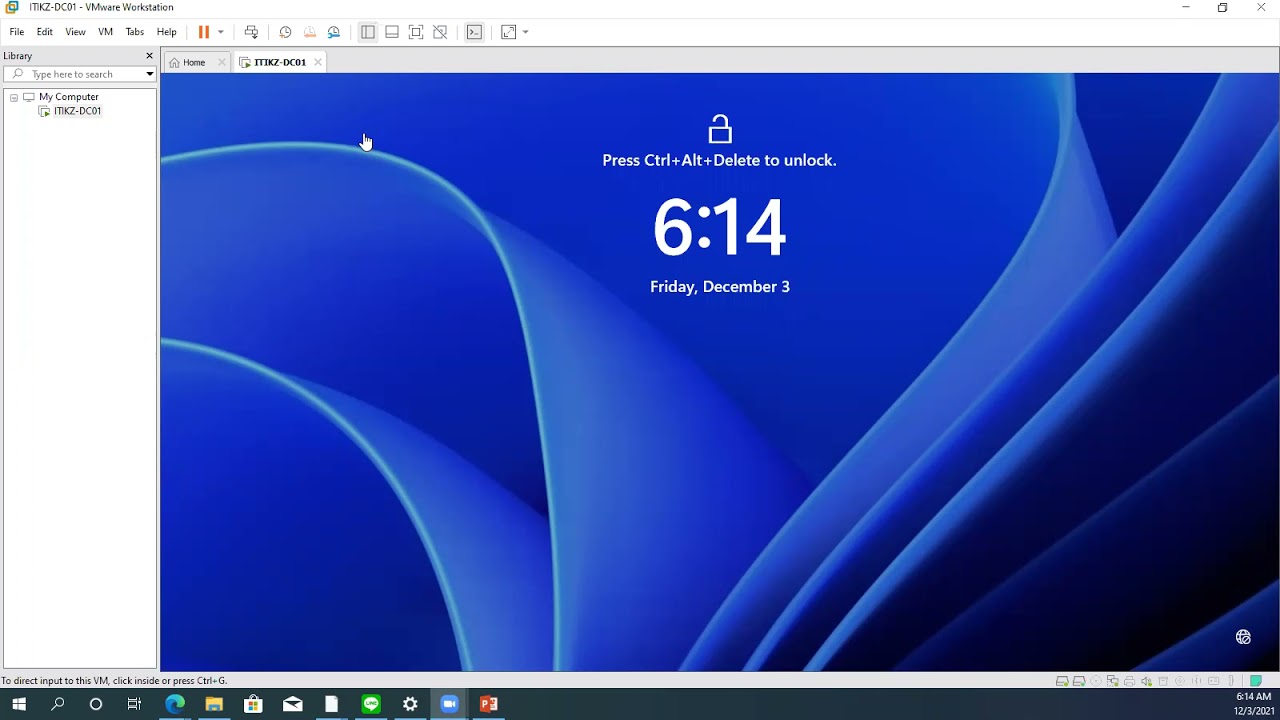Toggle the library sidebar visibility button

point(368,32)
